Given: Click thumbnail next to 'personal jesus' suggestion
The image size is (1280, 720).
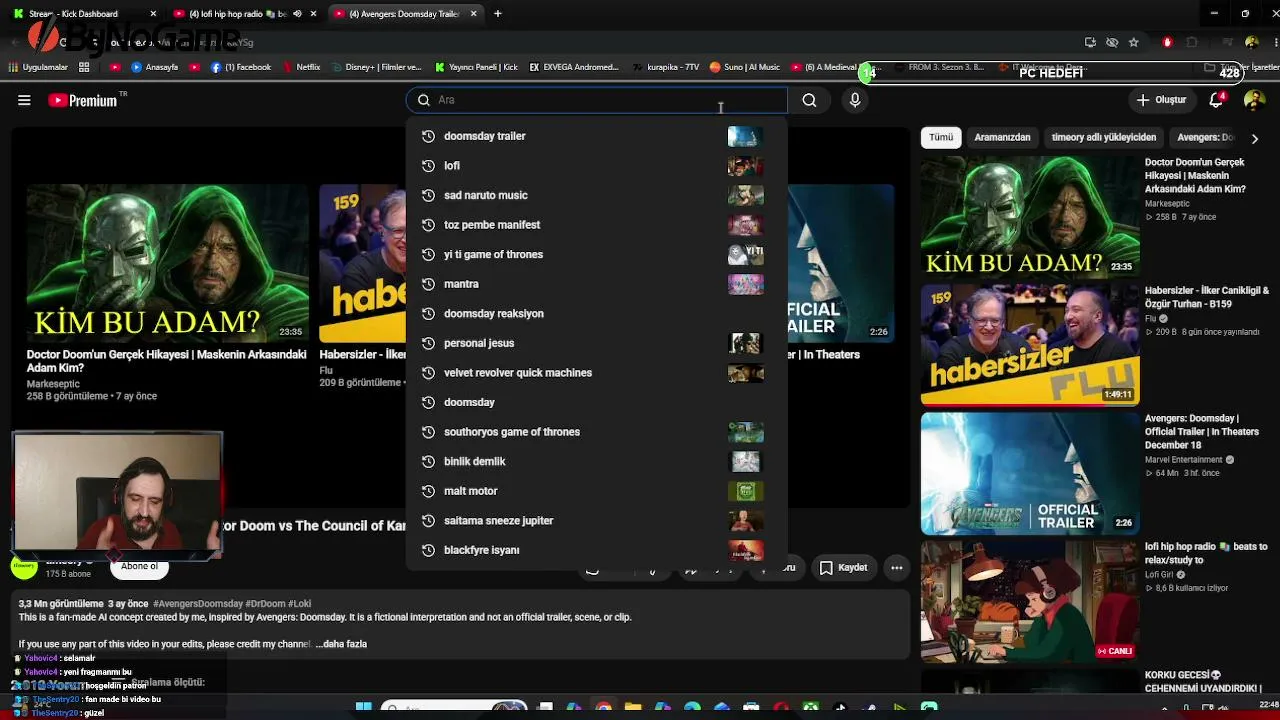Looking at the screenshot, I should (x=745, y=343).
